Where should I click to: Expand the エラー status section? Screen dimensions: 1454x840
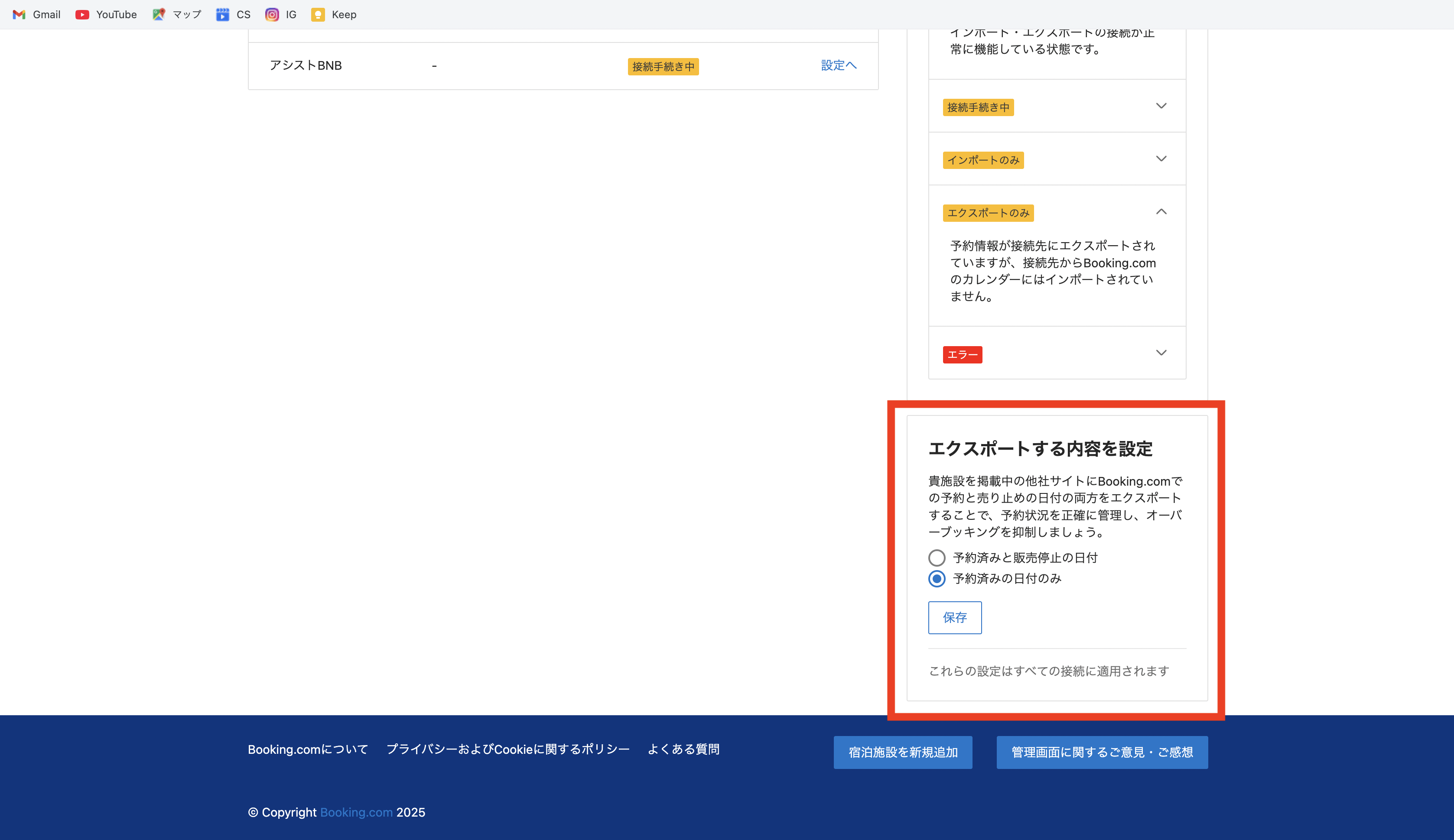[1161, 353]
